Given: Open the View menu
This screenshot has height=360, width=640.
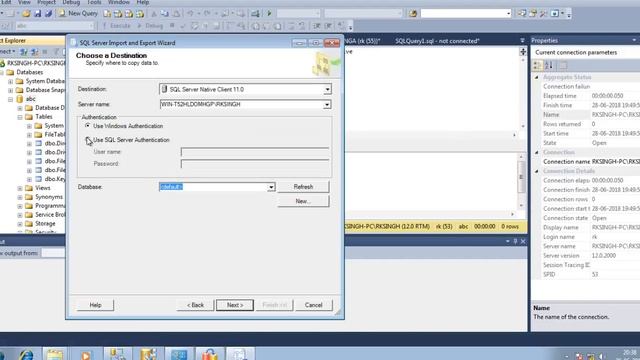Looking at the screenshot, I should [x=24, y=2].
